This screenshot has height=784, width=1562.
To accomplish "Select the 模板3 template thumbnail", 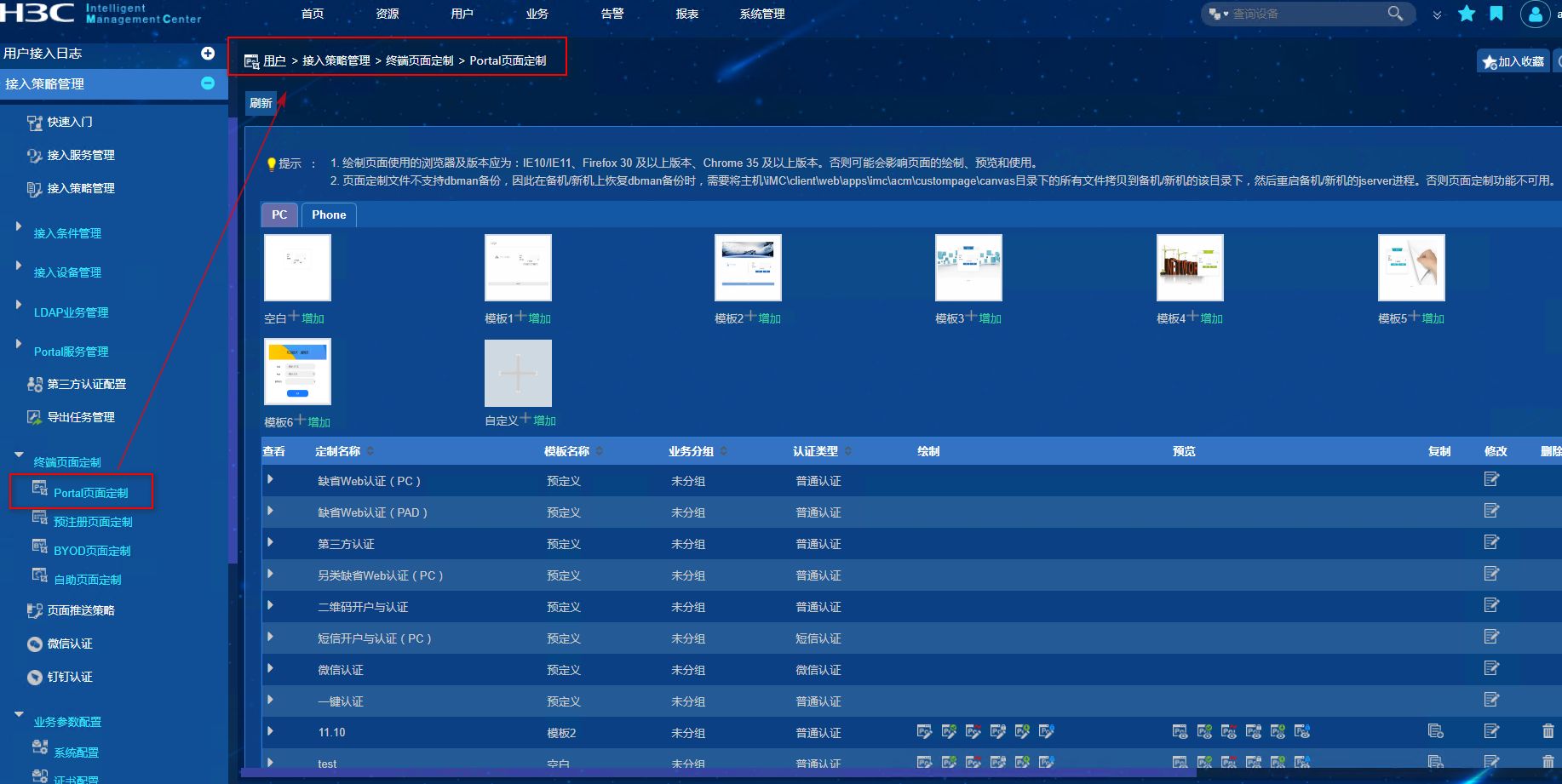I will point(968,267).
